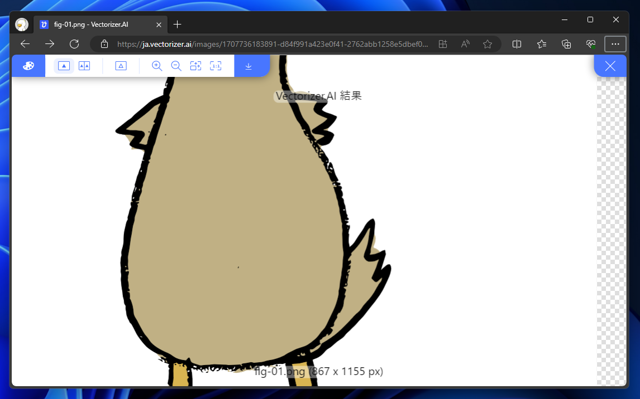Go forward in the browser

point(50,44)
